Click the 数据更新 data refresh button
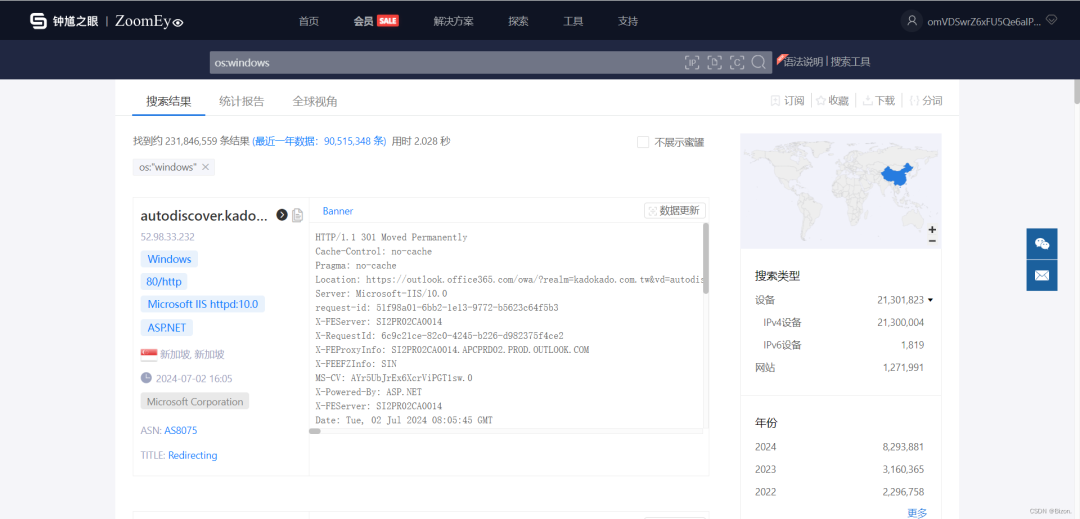The height and width of the screenshot is (519, 1080). tap(675, 211)
